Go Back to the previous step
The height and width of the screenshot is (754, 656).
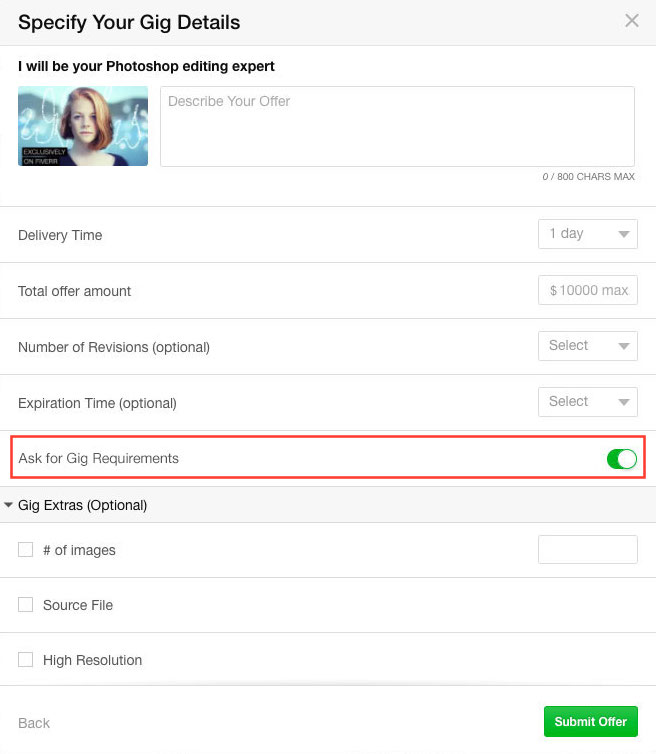34,723
